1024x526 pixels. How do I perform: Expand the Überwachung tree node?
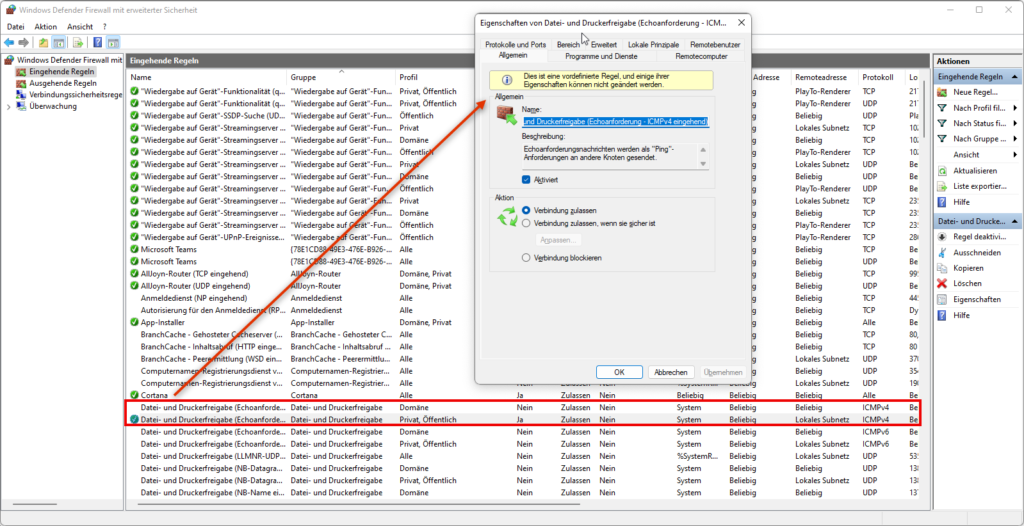9,107
